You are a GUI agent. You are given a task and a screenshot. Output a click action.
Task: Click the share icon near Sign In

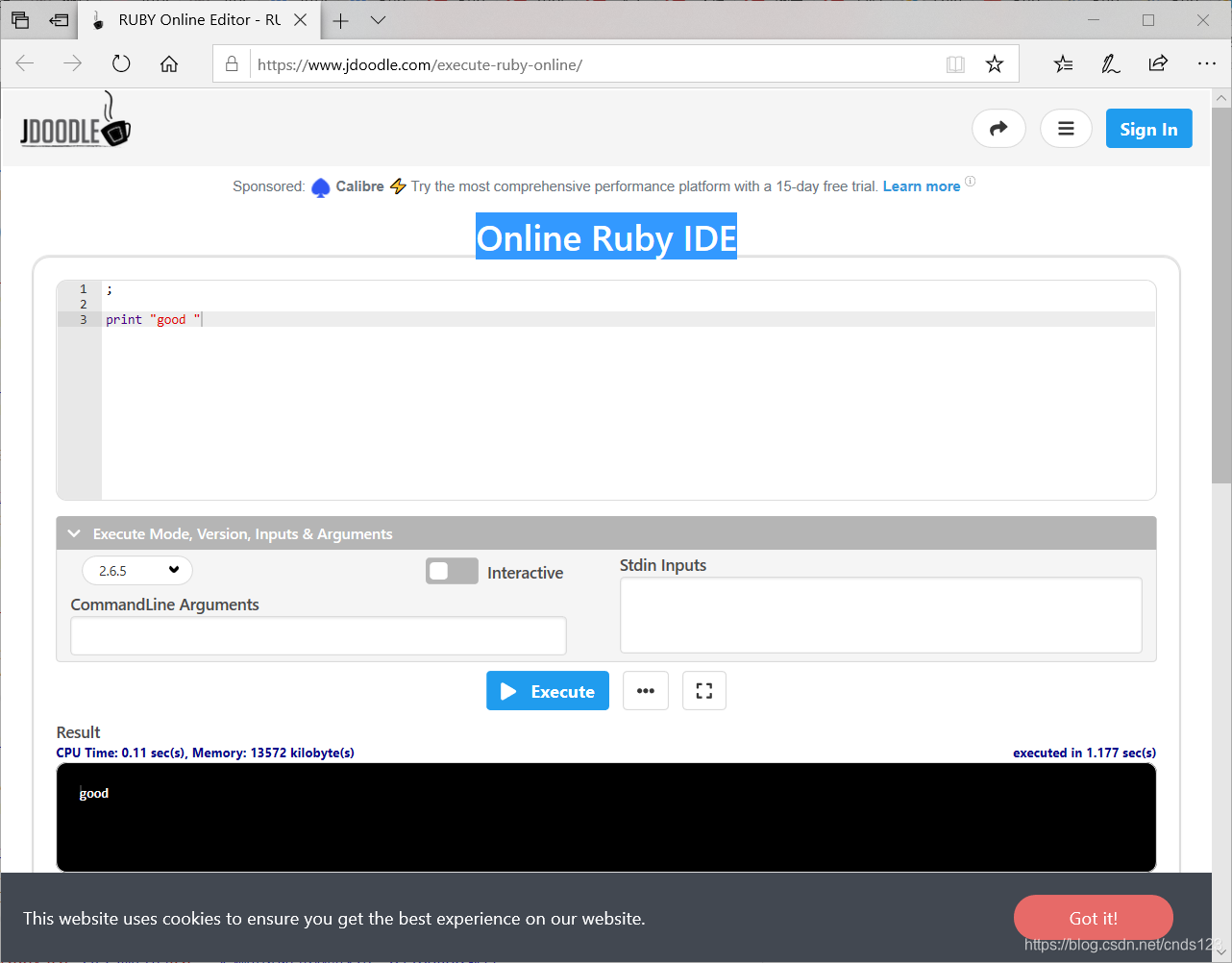(998, 128)
